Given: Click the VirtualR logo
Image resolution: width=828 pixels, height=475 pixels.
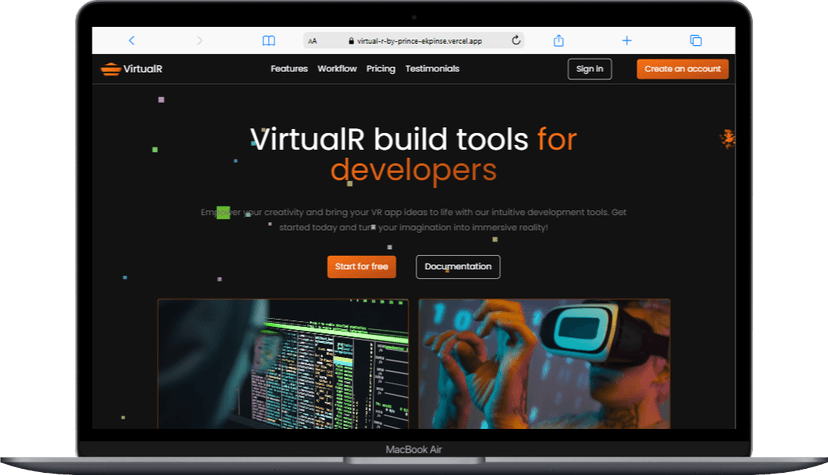Looking at the screenshot, I should (x=131, y=69).
